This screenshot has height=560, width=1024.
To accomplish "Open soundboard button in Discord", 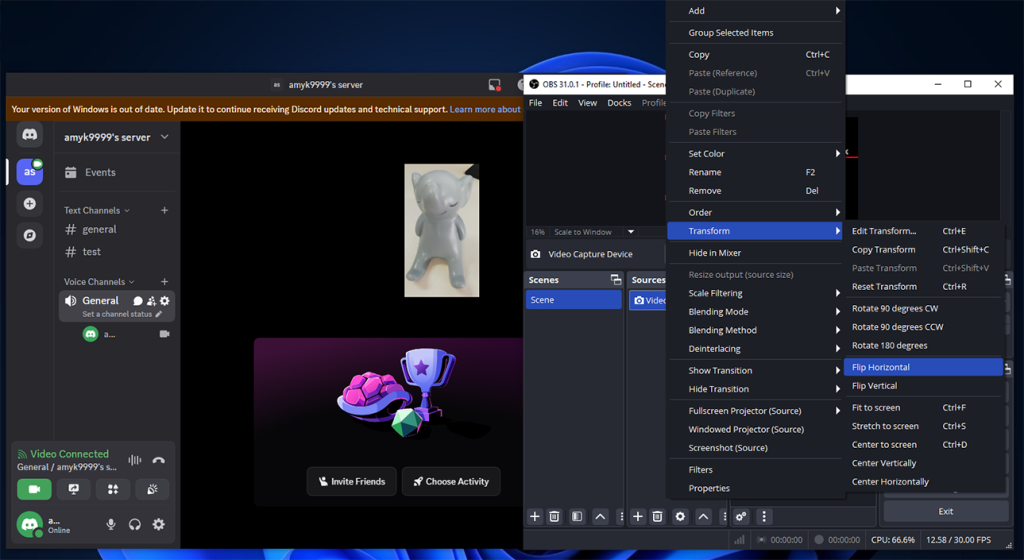I will pos(152,489).
